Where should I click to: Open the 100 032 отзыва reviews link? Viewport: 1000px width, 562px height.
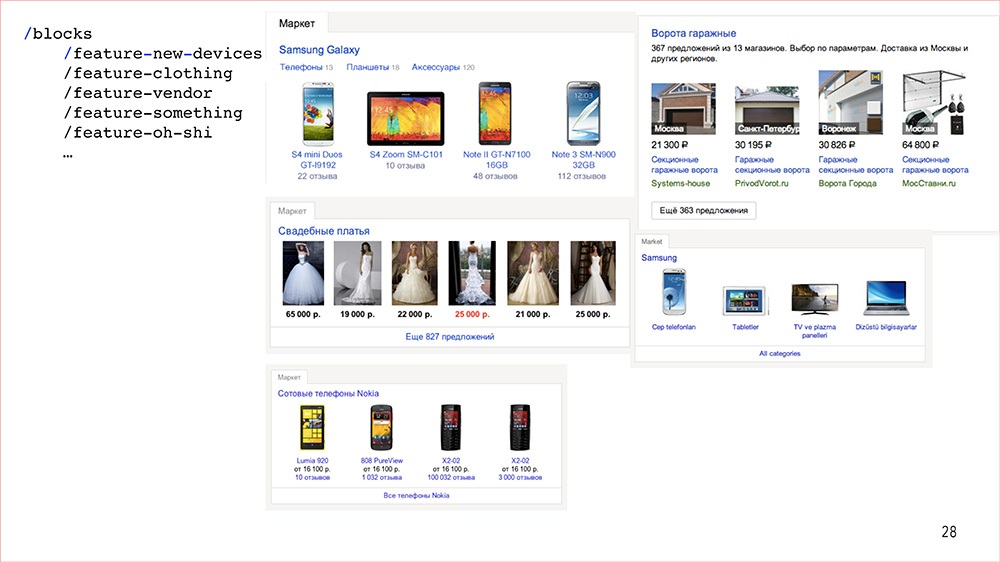click(x=451, y=477)
